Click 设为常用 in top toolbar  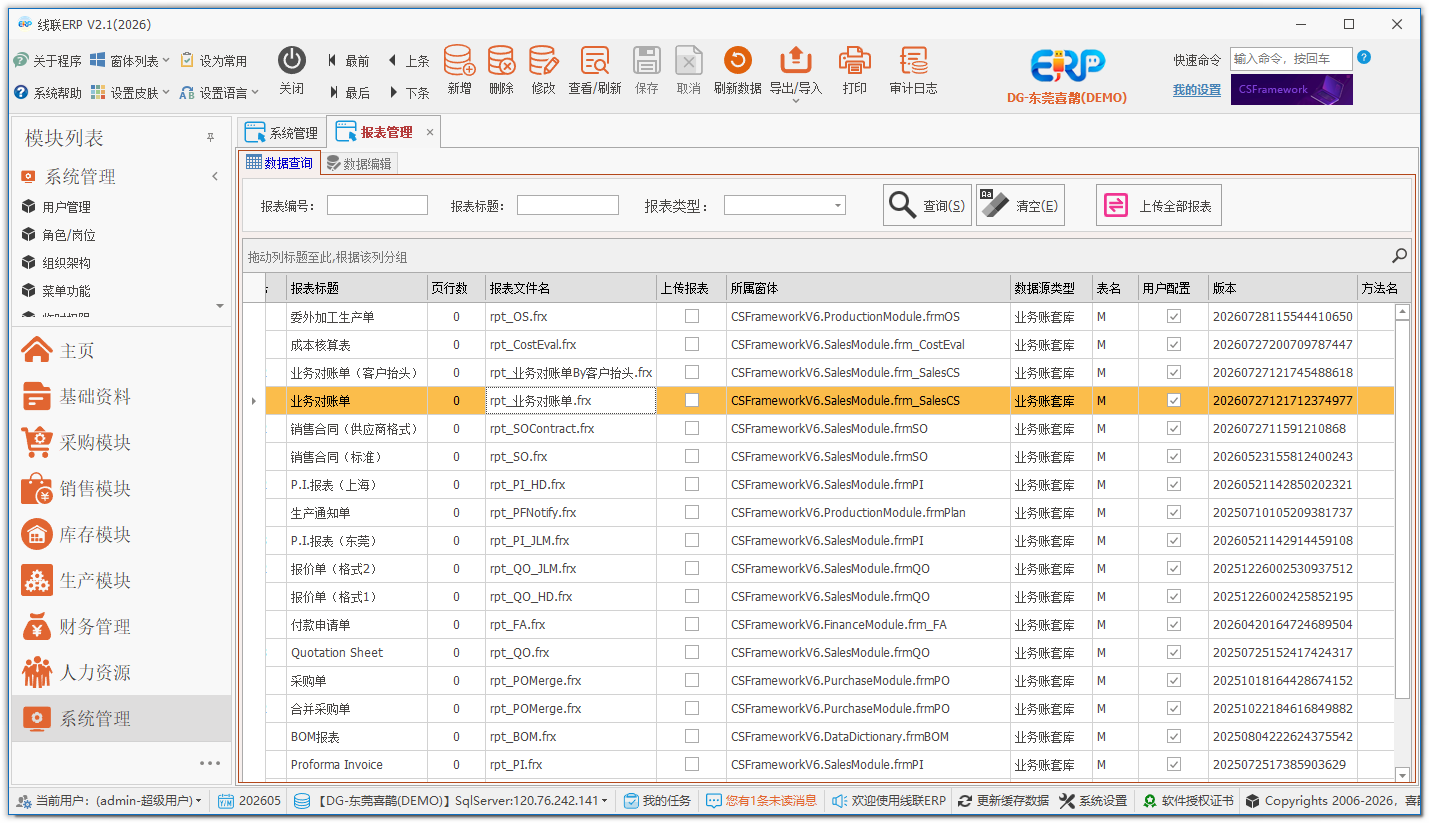pos(214,61)
